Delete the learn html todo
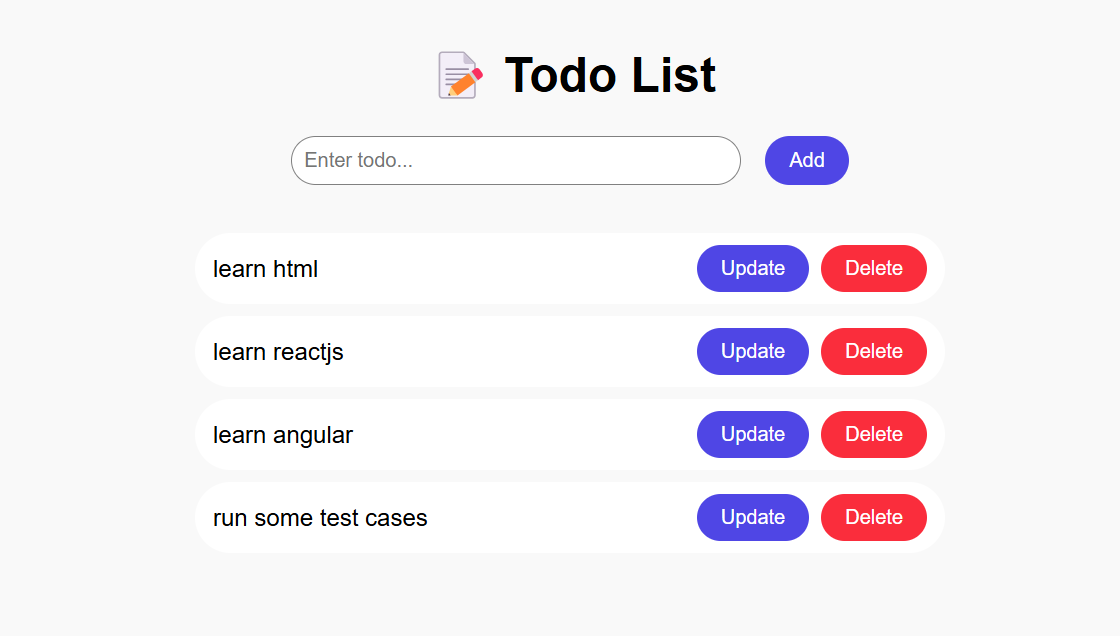The image size is (1120, 636). click(x=873, y=268)
